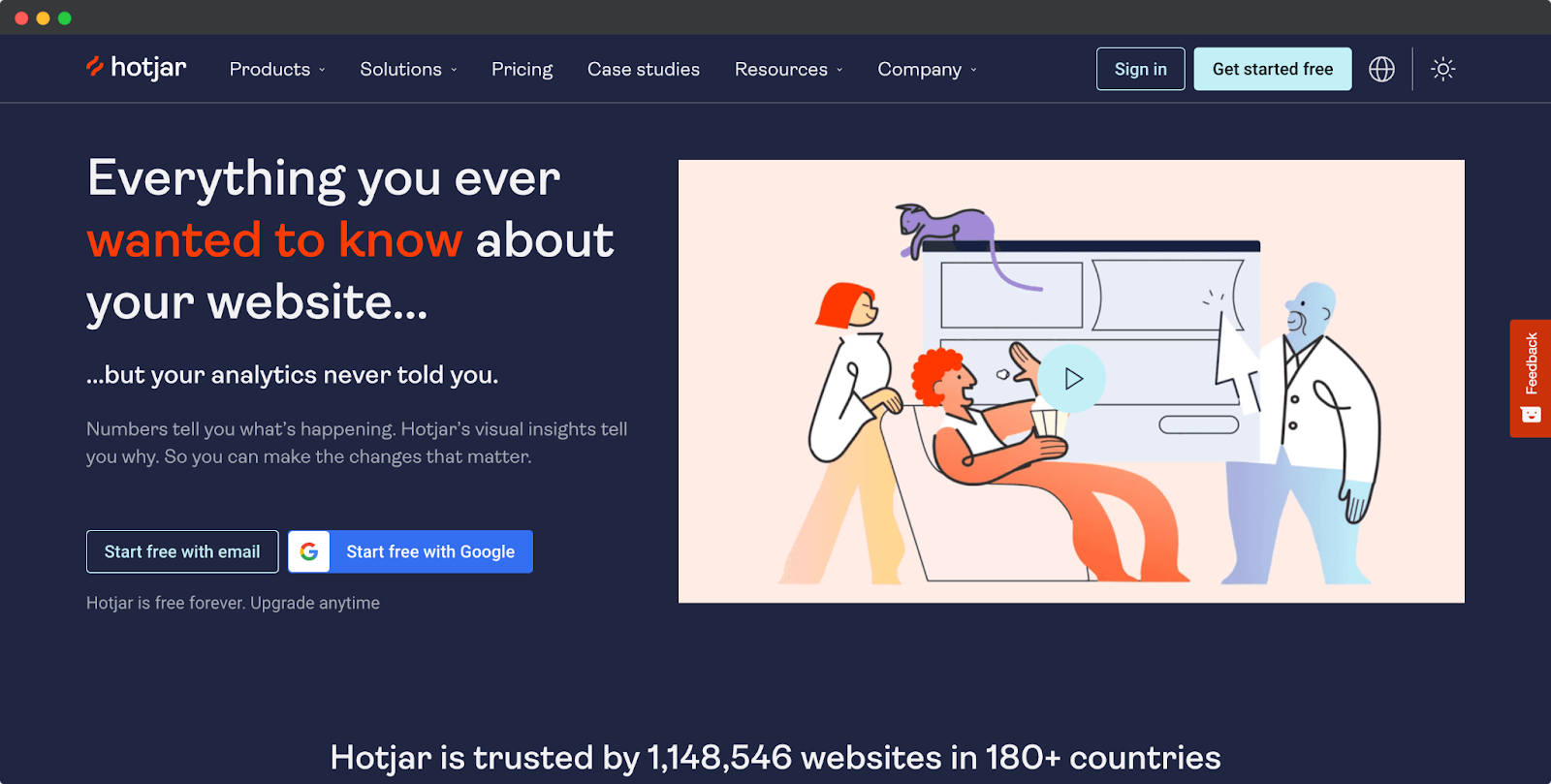Screen dimensions: 1551x784
Task: Click Get started free
Action: tap(1273, 69)
